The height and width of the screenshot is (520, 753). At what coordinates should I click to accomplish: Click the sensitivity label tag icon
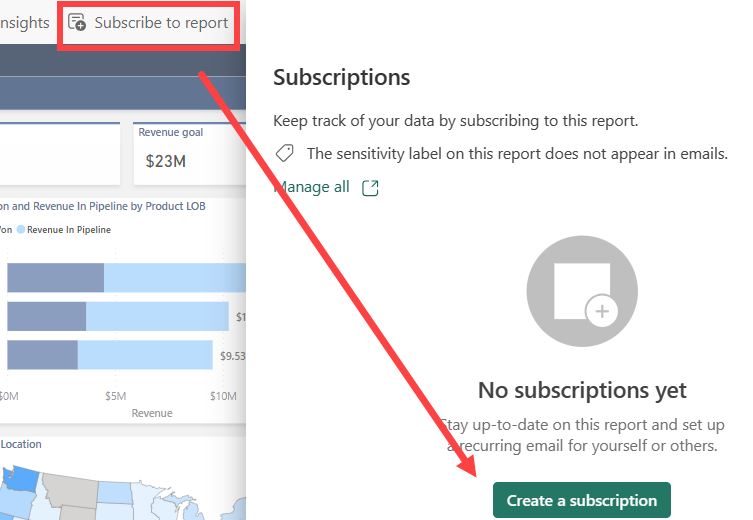pos(284,154)
